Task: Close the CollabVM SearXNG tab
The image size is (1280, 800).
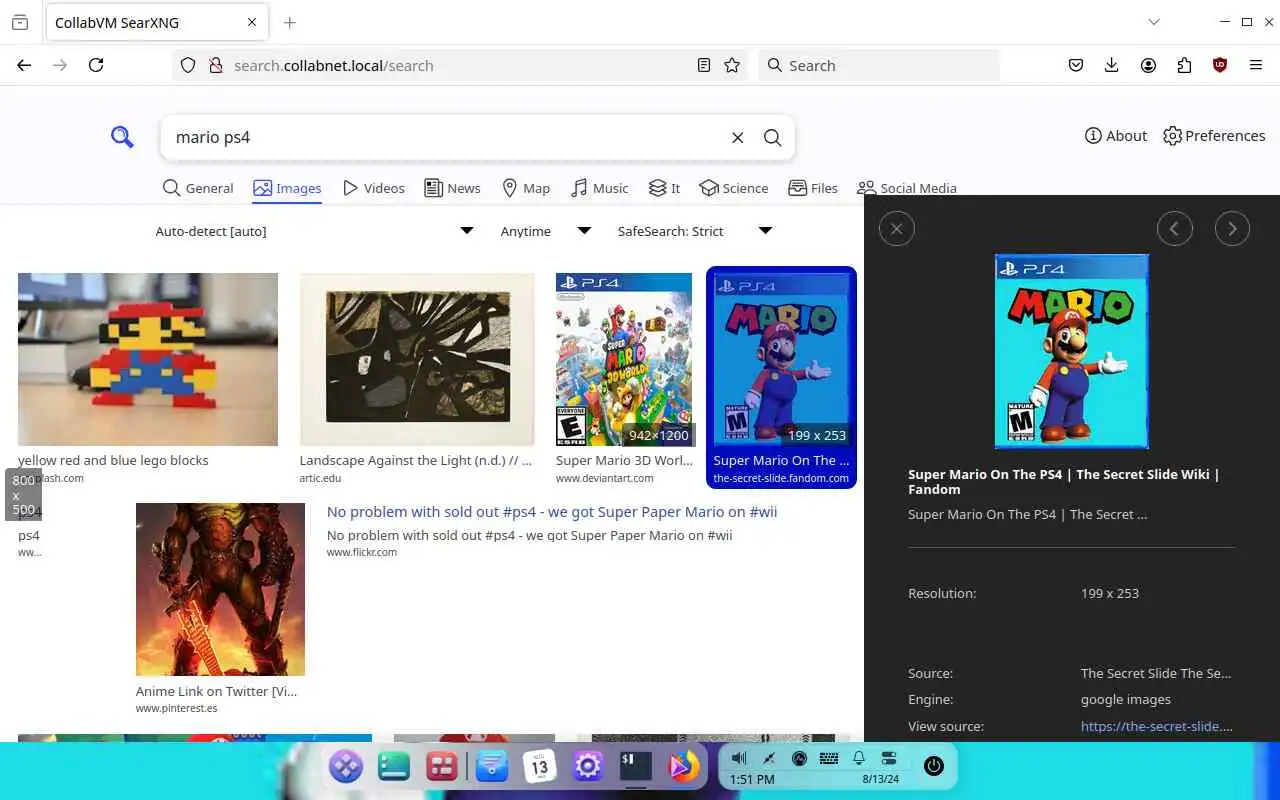Action: click(x=252, y=22)
